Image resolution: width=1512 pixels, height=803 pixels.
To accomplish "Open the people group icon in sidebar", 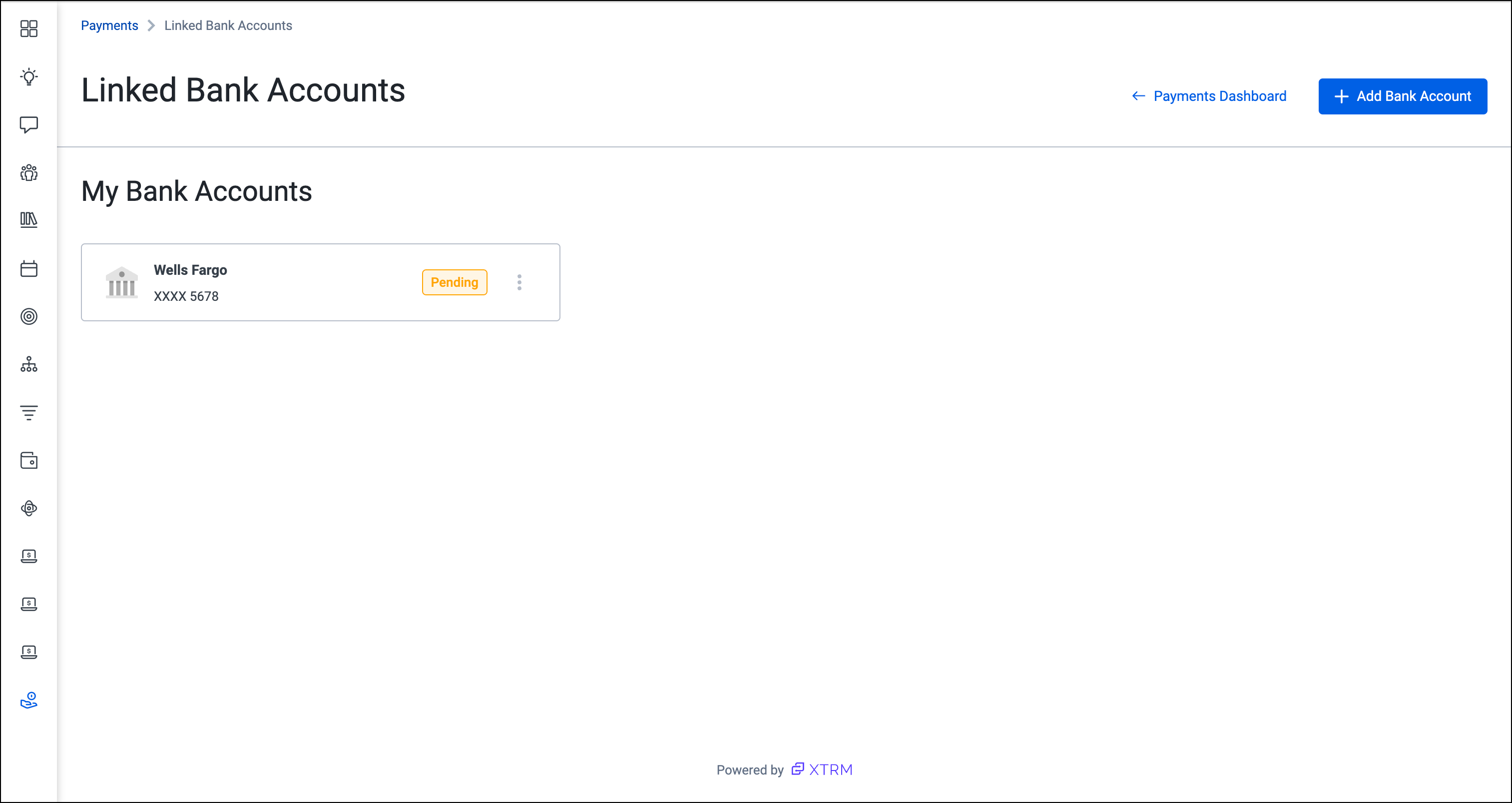I will click(x=29, y=172).
